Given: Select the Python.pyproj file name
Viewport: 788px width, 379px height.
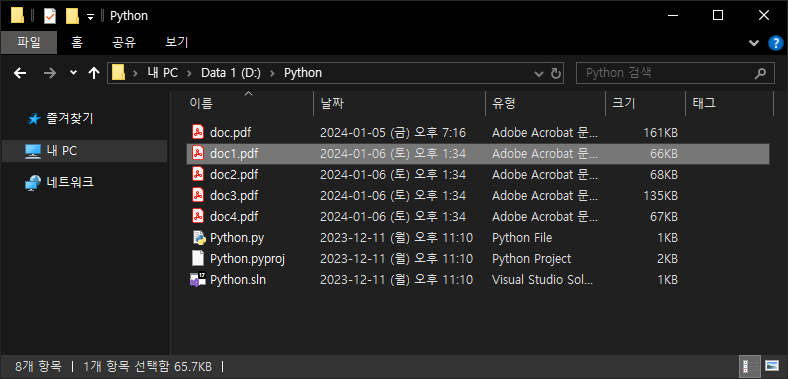Looking at the screenshot, I should point(248,258).
